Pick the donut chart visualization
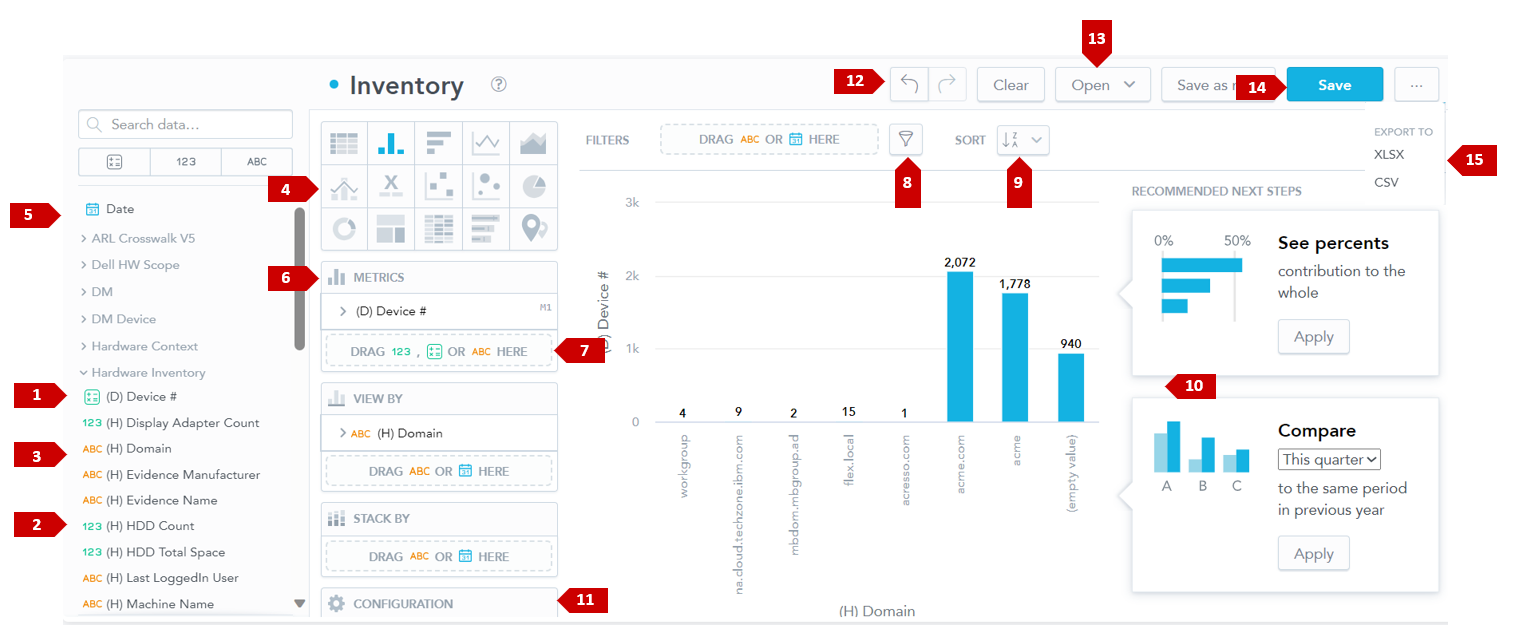This screenshot has height=637, width=1521. (344, 229)
